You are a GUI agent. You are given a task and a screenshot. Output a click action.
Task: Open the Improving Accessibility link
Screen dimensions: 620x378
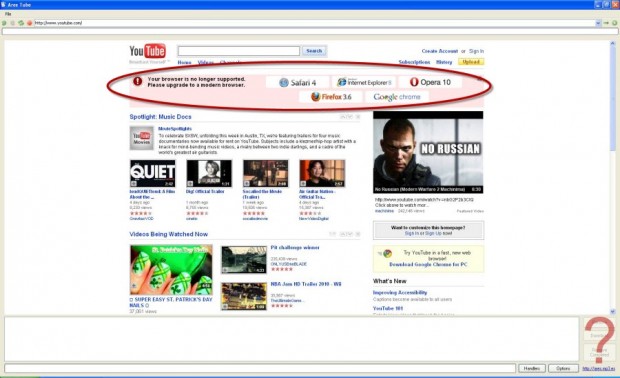tap(400, 293)
